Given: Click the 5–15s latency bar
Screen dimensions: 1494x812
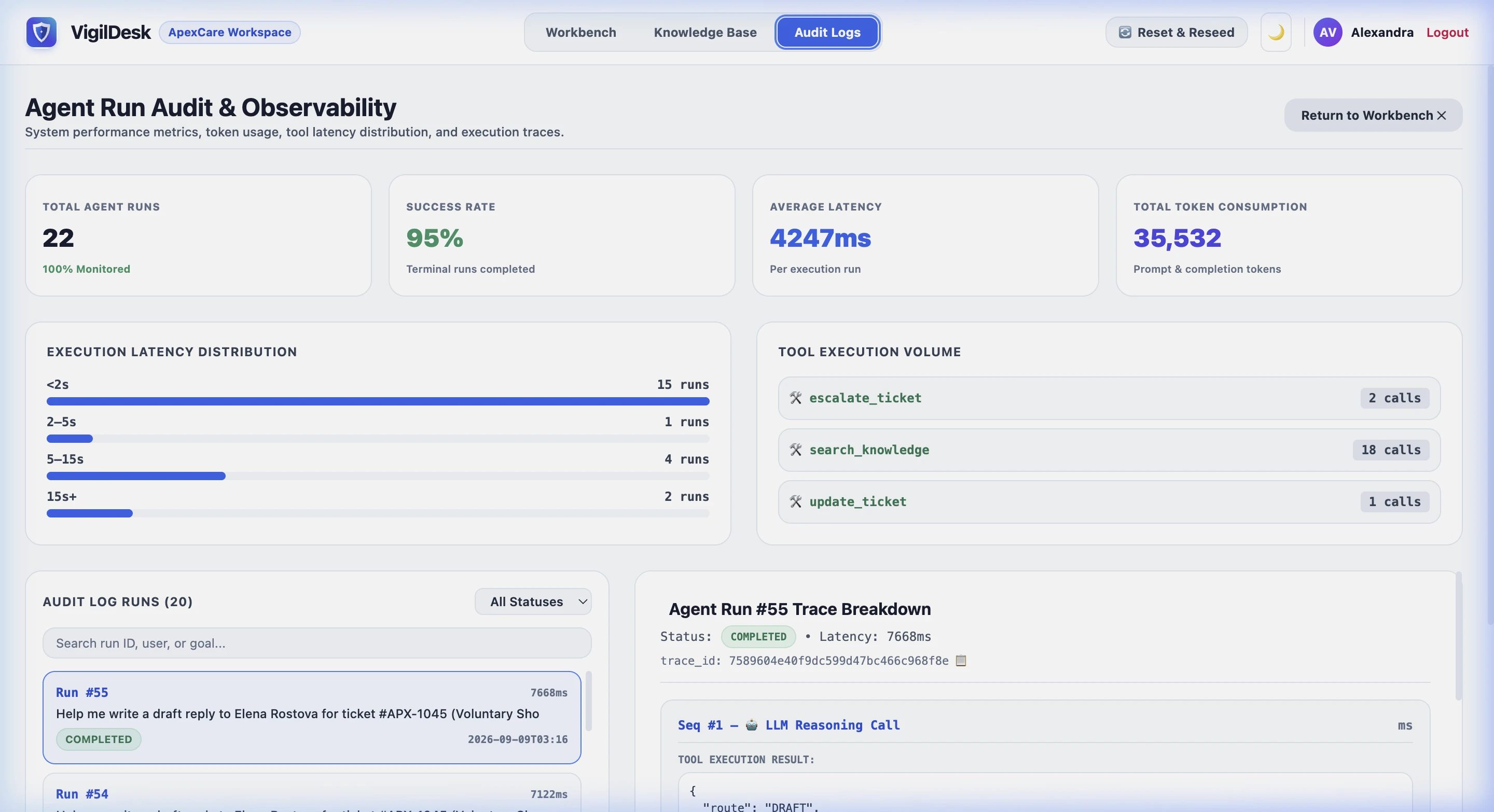Looking at the screenshot, I should click(378, 476).
